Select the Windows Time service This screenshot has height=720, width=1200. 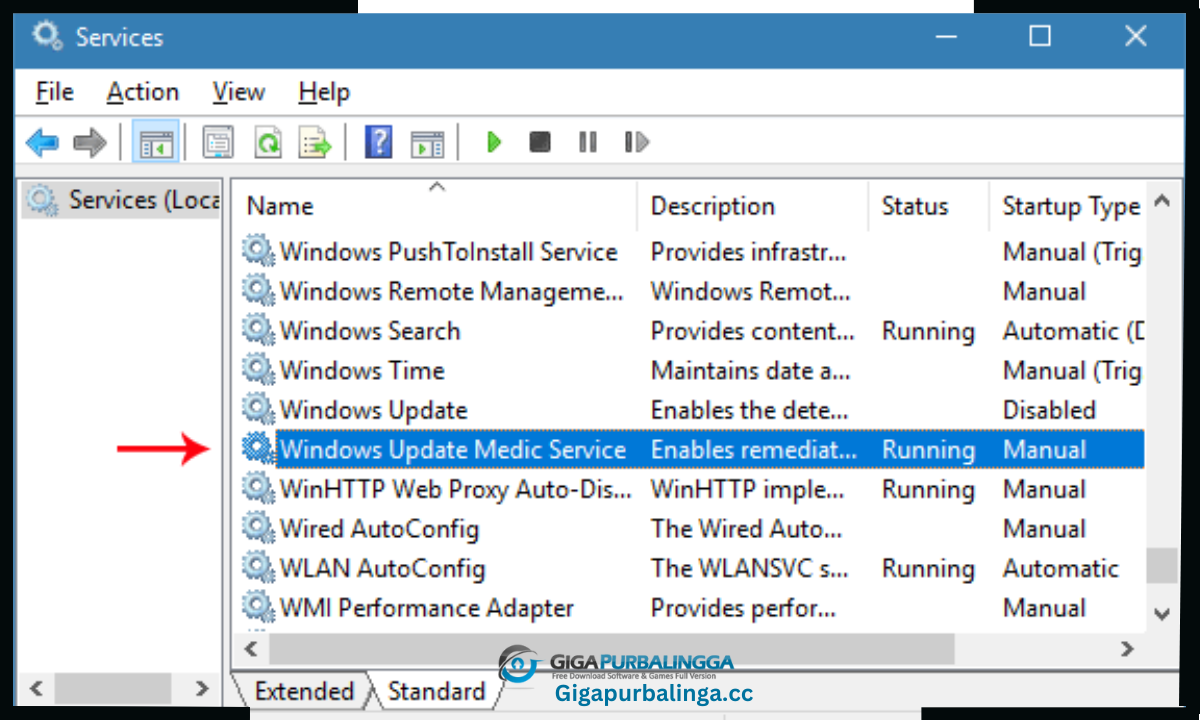pyautogui.click(x=362, y=371)
